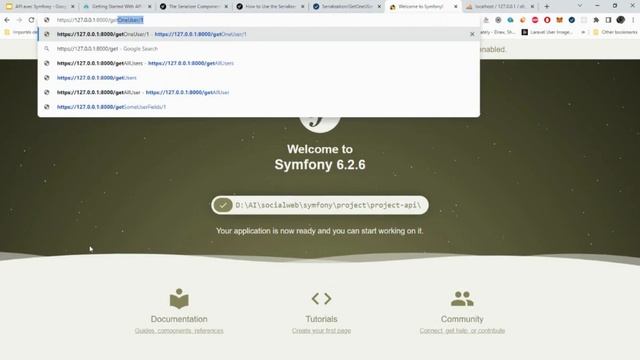Close the How to Use the Serializer tab
This screenshot has width=640, height=360.
point(303,7)
